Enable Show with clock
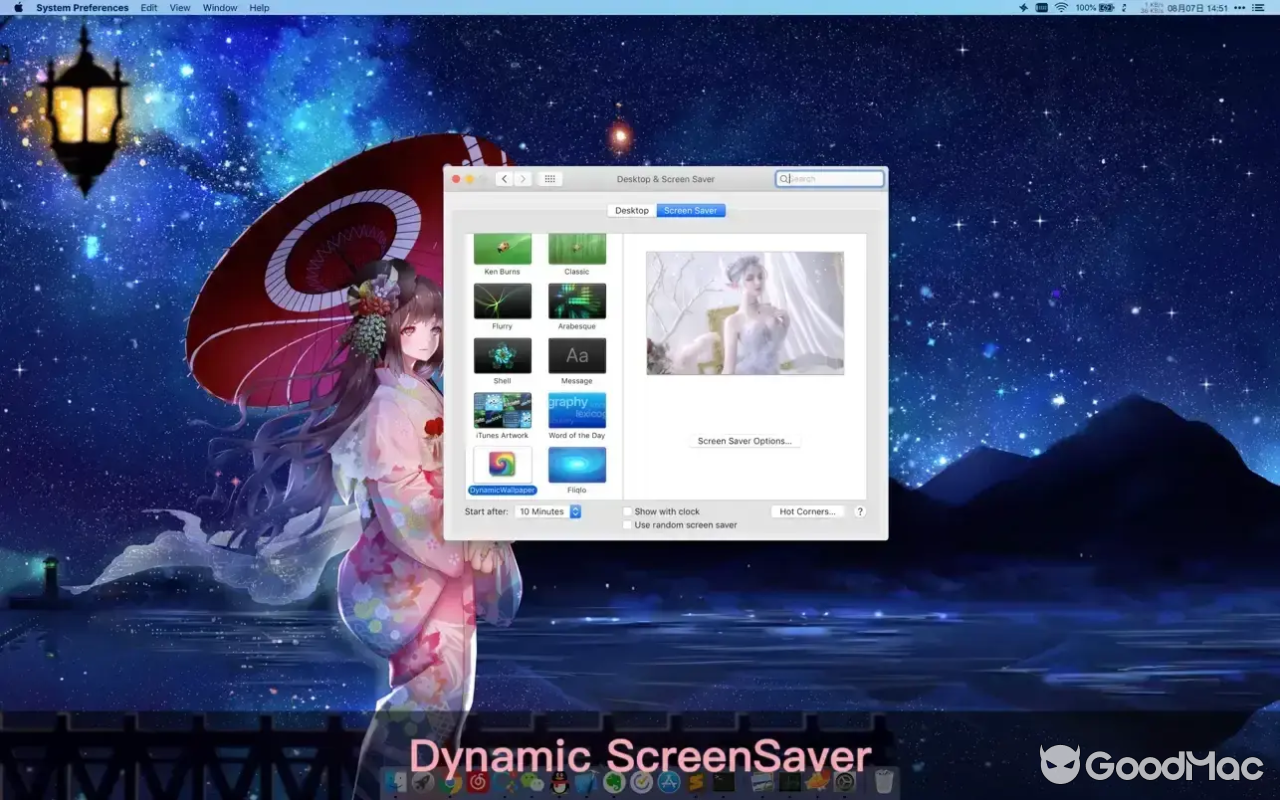 click(x=627, y=510)
